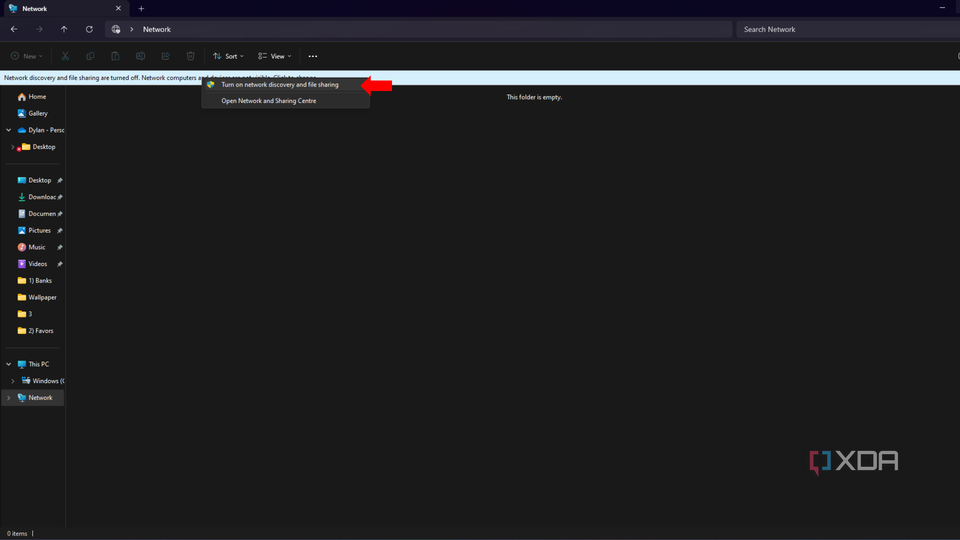Click the '0 items' status text
This screenshot has height=540, width=960.
point(17,533)
